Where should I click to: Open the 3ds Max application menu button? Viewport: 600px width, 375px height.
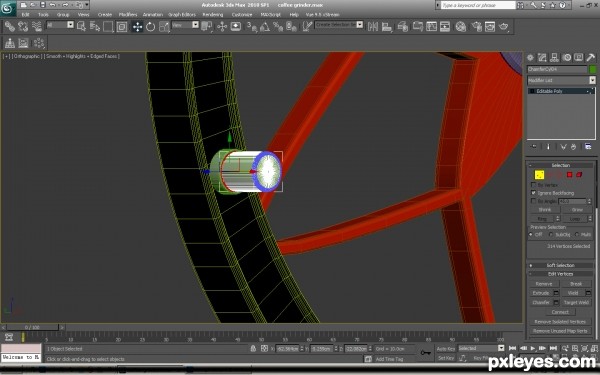(x=8, y=8)
